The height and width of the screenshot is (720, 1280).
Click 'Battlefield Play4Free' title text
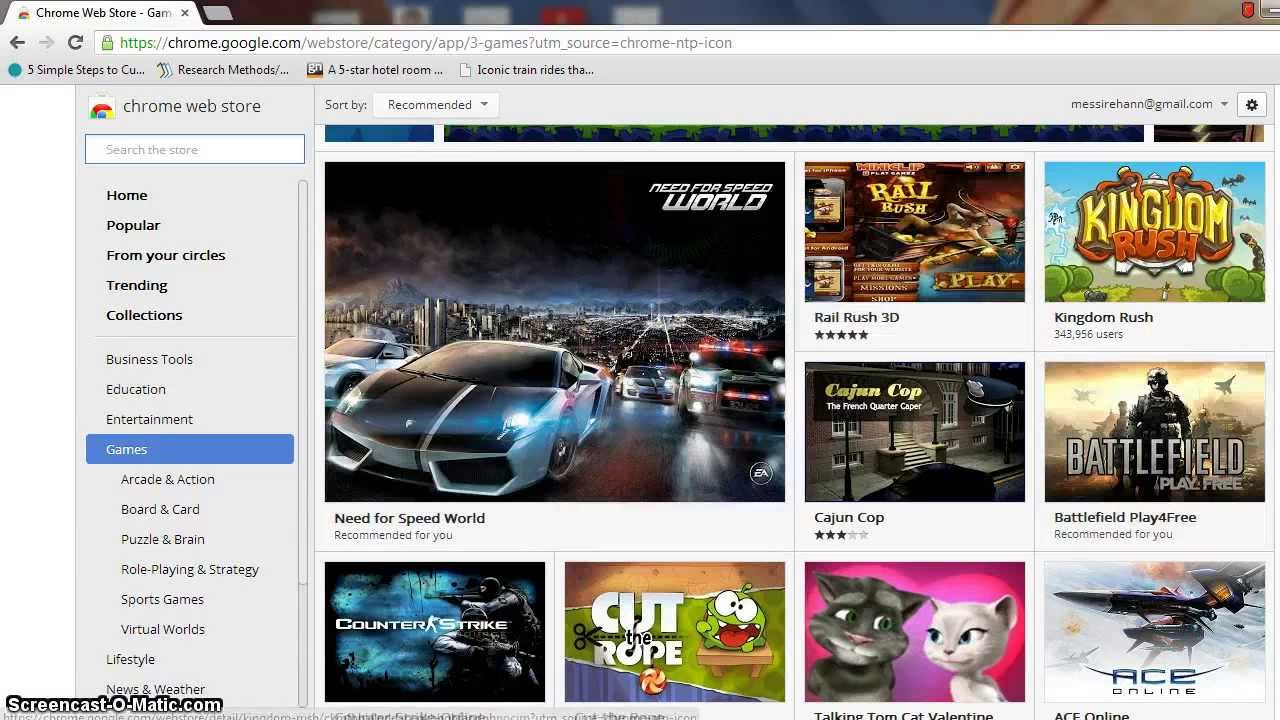coord(1125,517)
